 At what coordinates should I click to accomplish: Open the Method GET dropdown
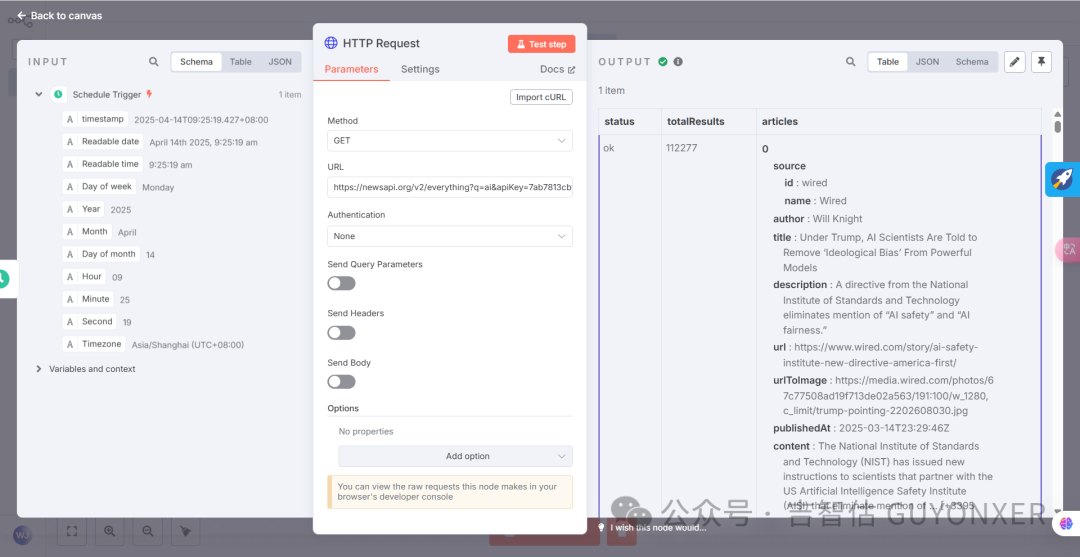click(x=449, y=141)
